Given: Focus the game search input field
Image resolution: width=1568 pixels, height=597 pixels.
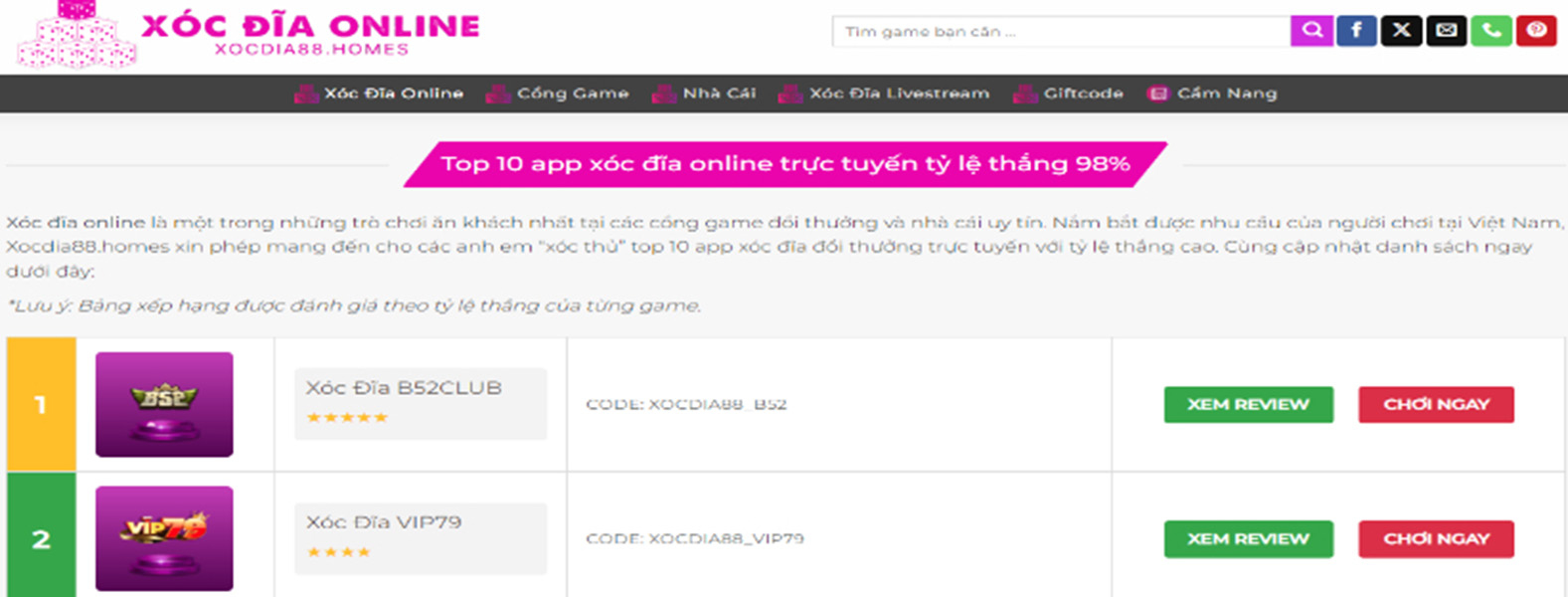Looking at the screenshot, I should pyautogui.click(x=1060, y=32).
